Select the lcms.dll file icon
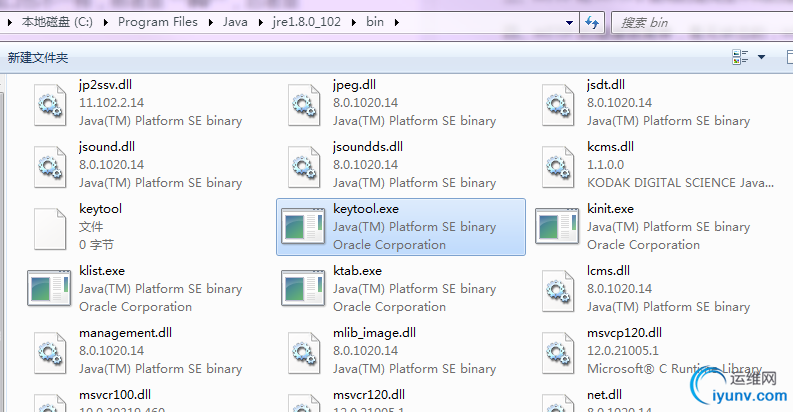793x412 pixels. pyautogui.click(x=558, y=291)
